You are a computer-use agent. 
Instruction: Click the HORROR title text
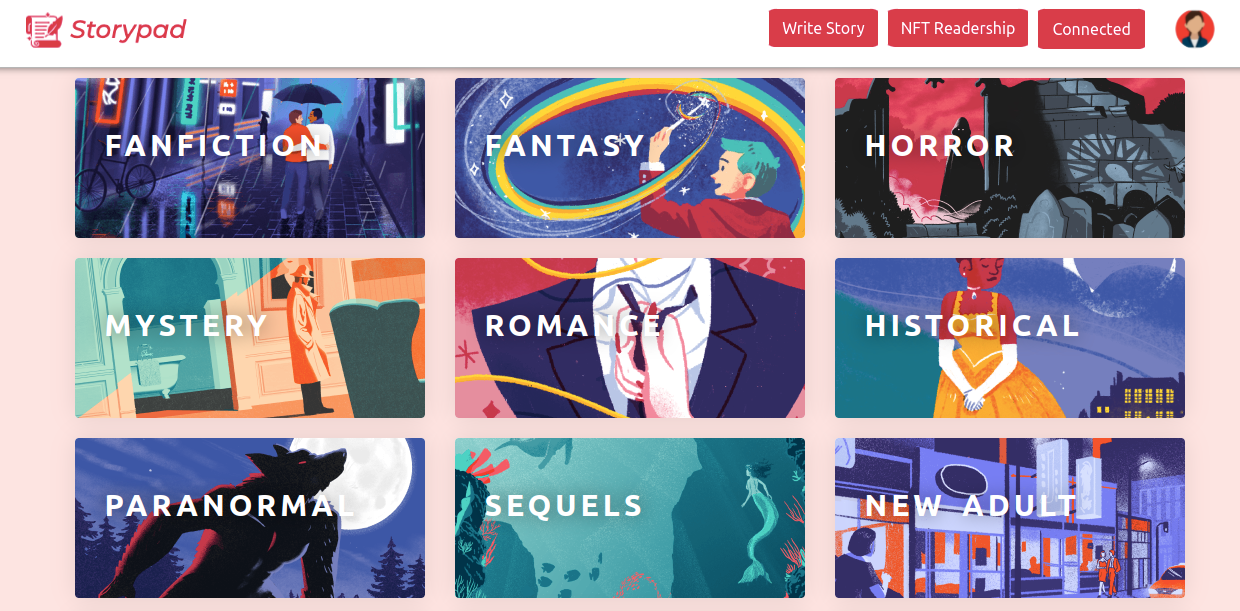[x=940, y=146]
